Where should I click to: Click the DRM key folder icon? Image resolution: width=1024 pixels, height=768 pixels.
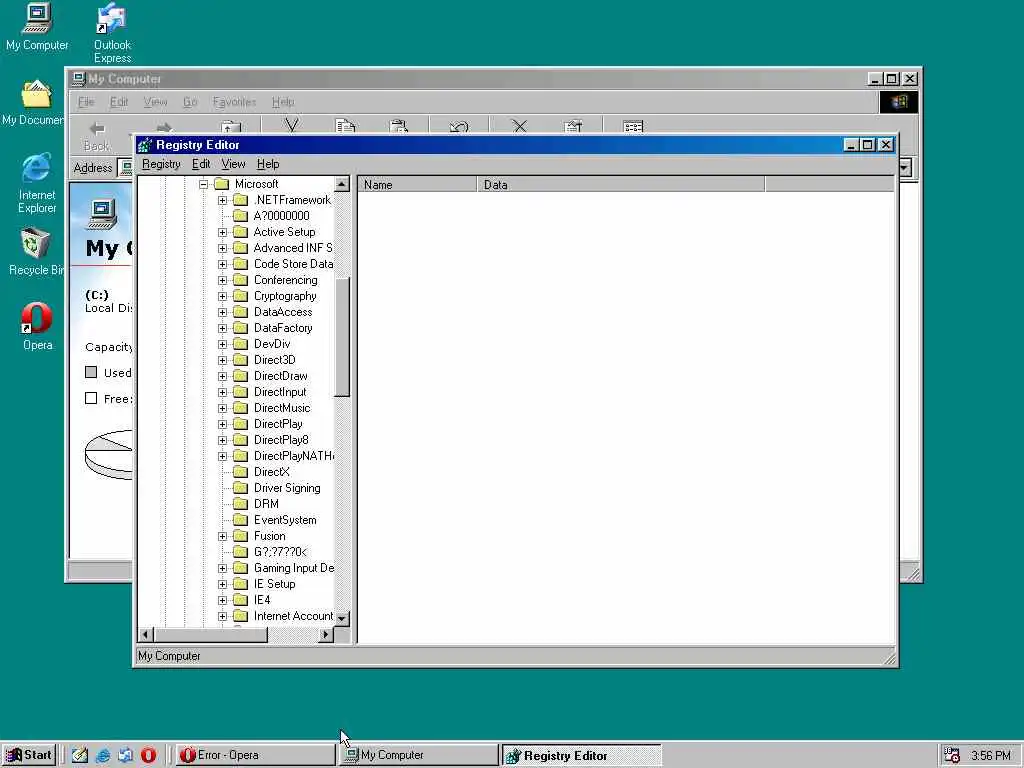point(240,504)
